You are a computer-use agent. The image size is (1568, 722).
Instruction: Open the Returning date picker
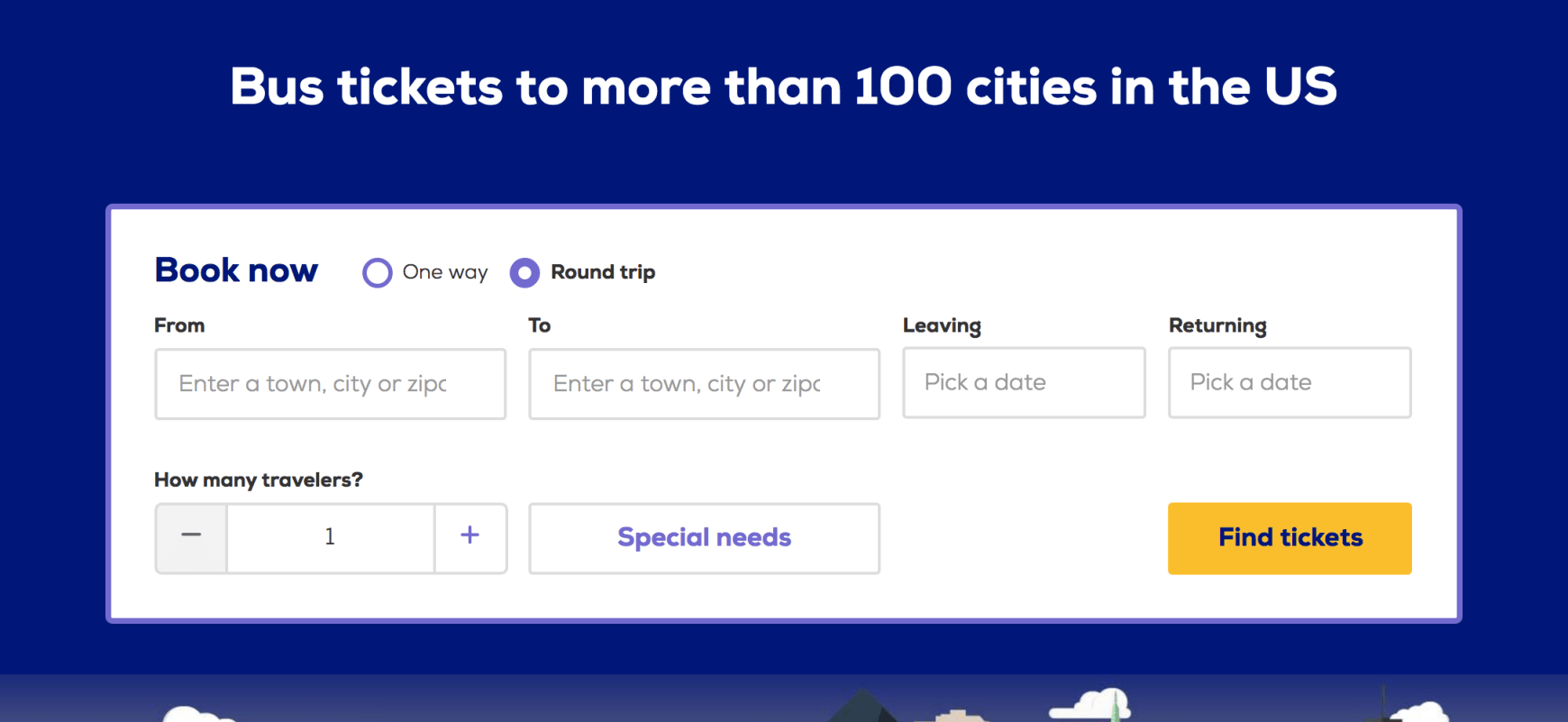coord(1290,383)
